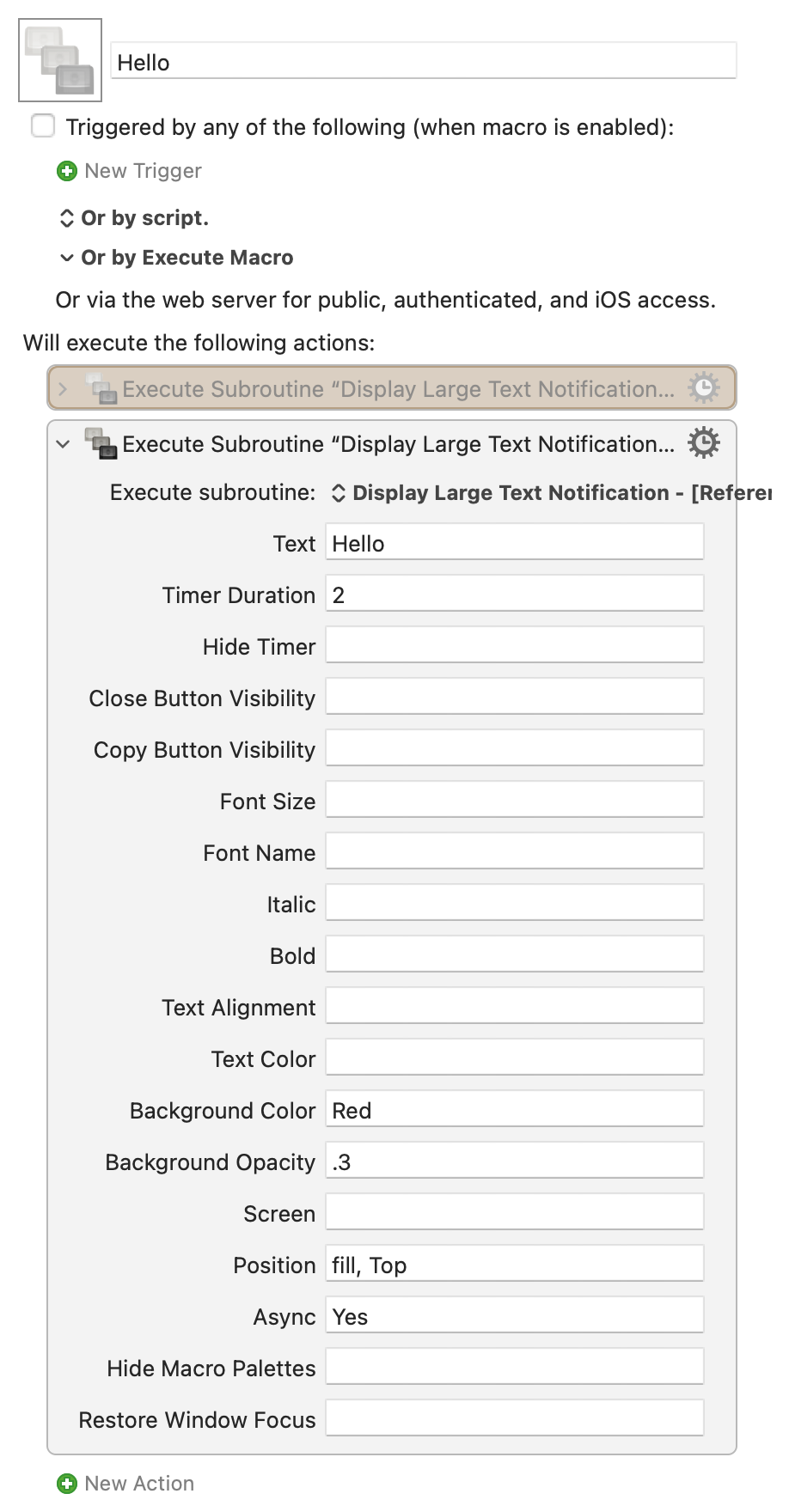This screenshot has height=1512, width=789.
Task: Collapse the Or by Execute Macro section
Action: click(66, 258)
